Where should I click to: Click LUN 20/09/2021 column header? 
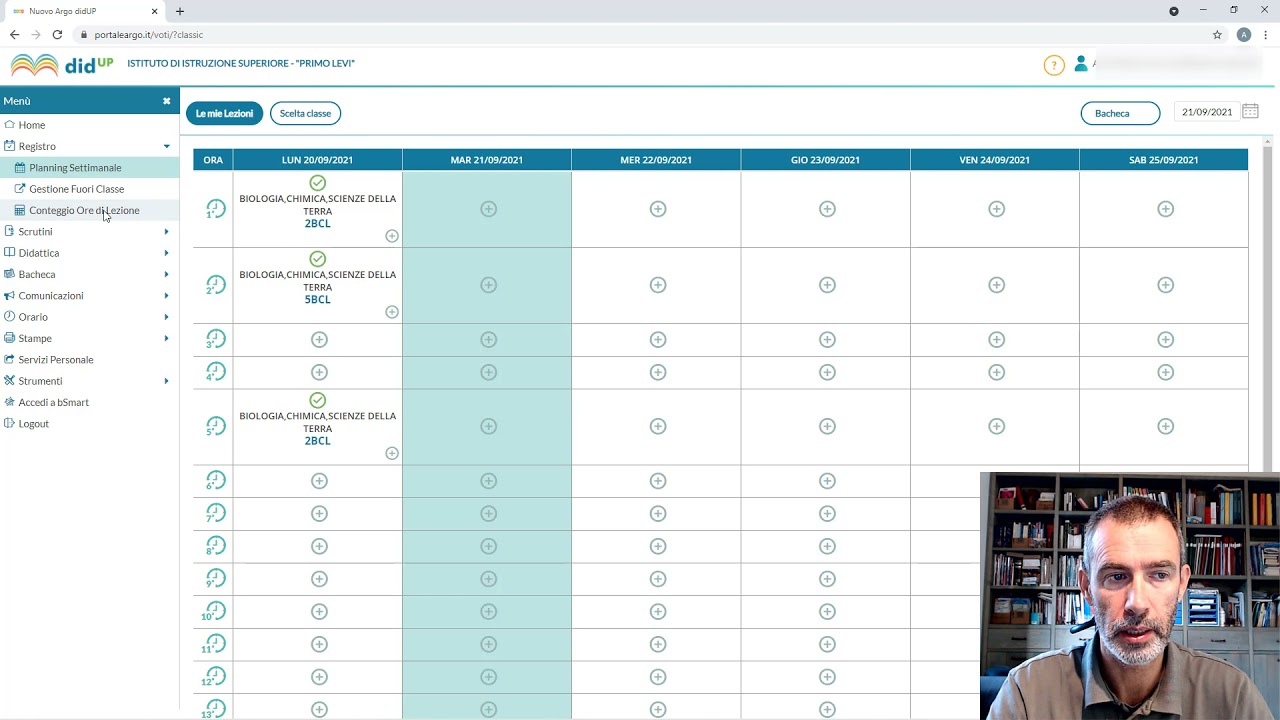tap(317, 160)
